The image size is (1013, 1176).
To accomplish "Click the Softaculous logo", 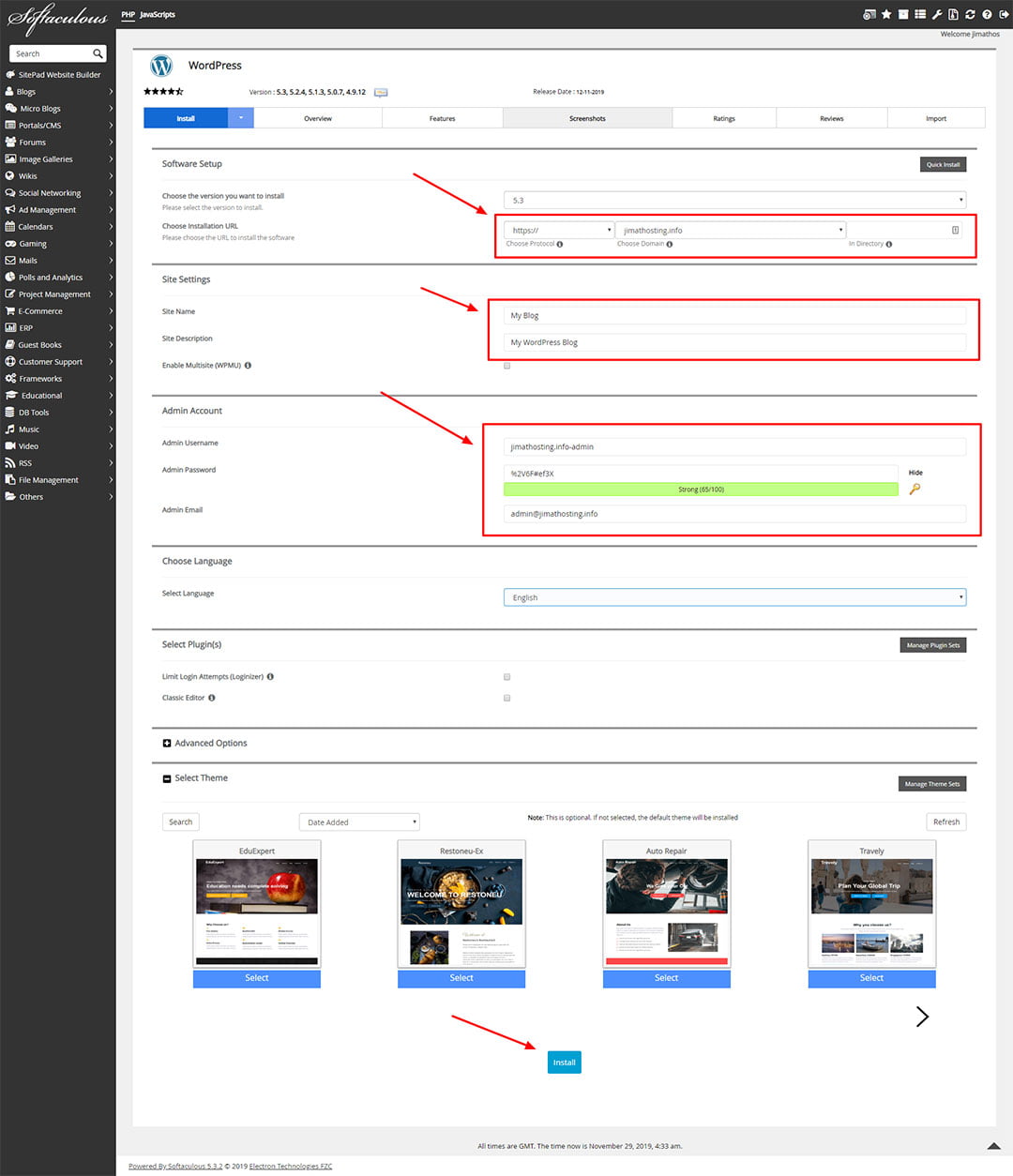I will (58, 19).
